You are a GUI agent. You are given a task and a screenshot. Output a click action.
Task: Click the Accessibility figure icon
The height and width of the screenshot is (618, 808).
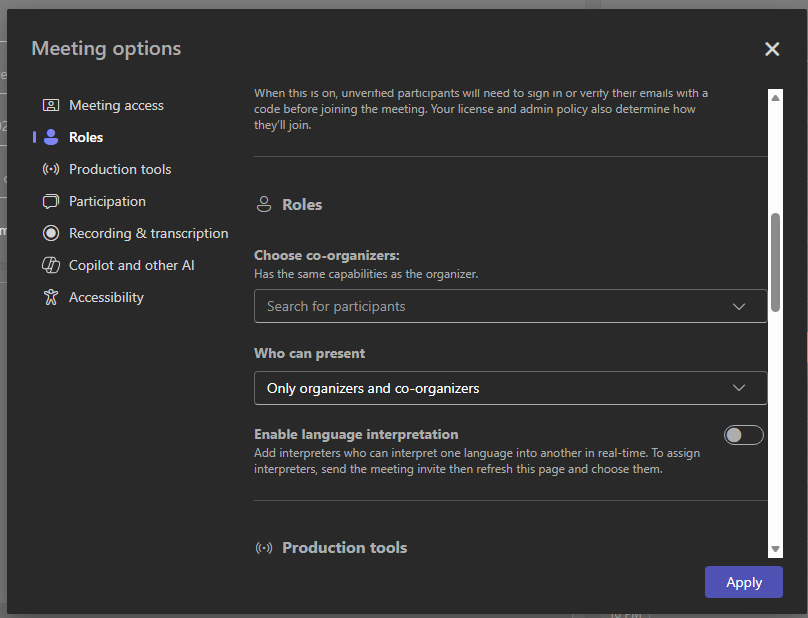(51, 297)
